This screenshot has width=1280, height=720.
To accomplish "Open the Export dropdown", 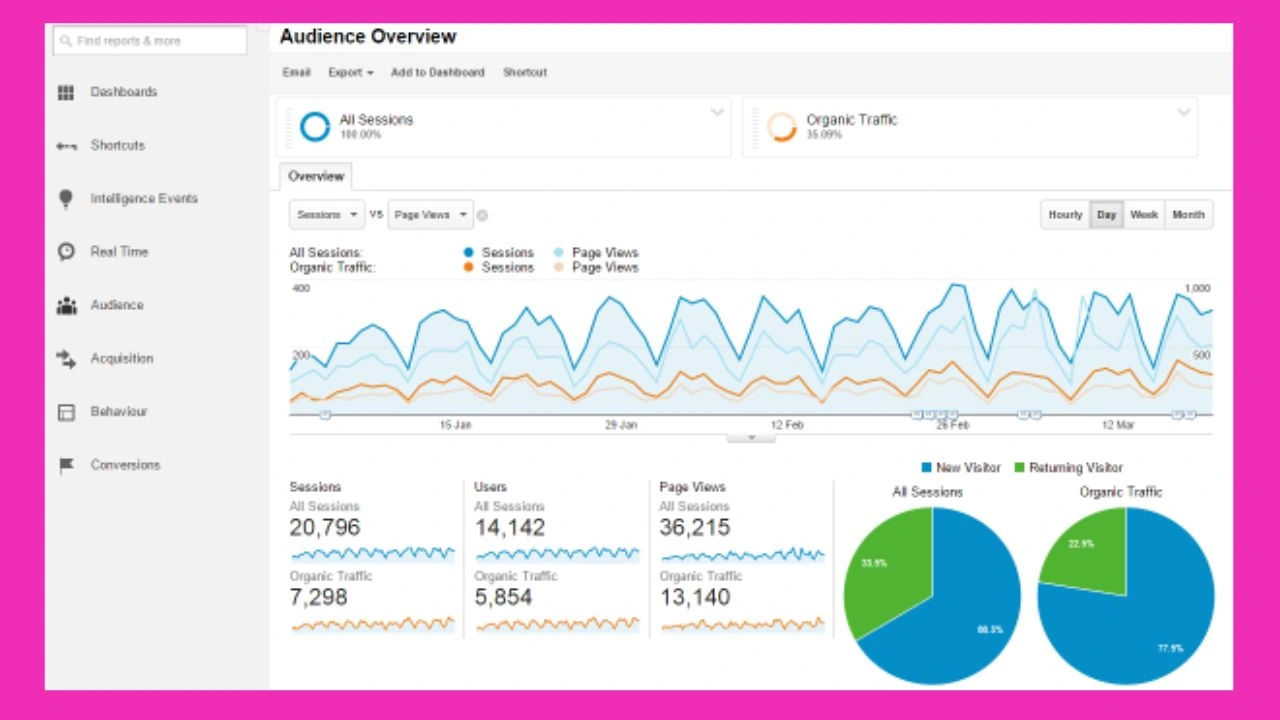I will coord(351,72).
